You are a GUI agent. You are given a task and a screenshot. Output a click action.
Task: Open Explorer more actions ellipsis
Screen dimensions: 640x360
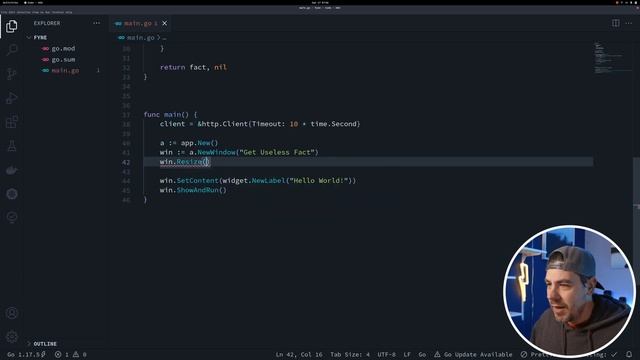pyautogui.click(x=96, y=23)
